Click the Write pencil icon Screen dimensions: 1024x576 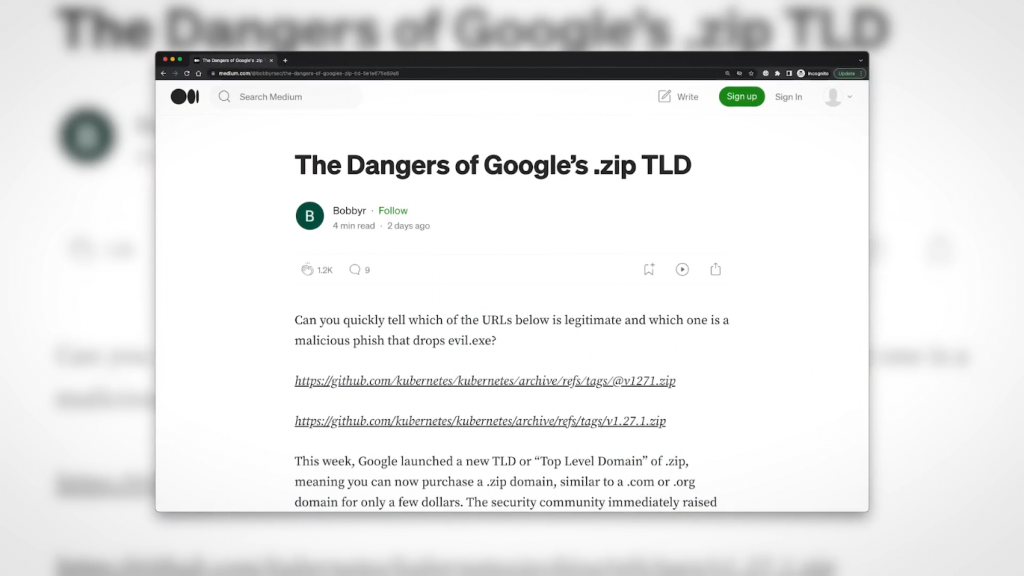[664, 96]
